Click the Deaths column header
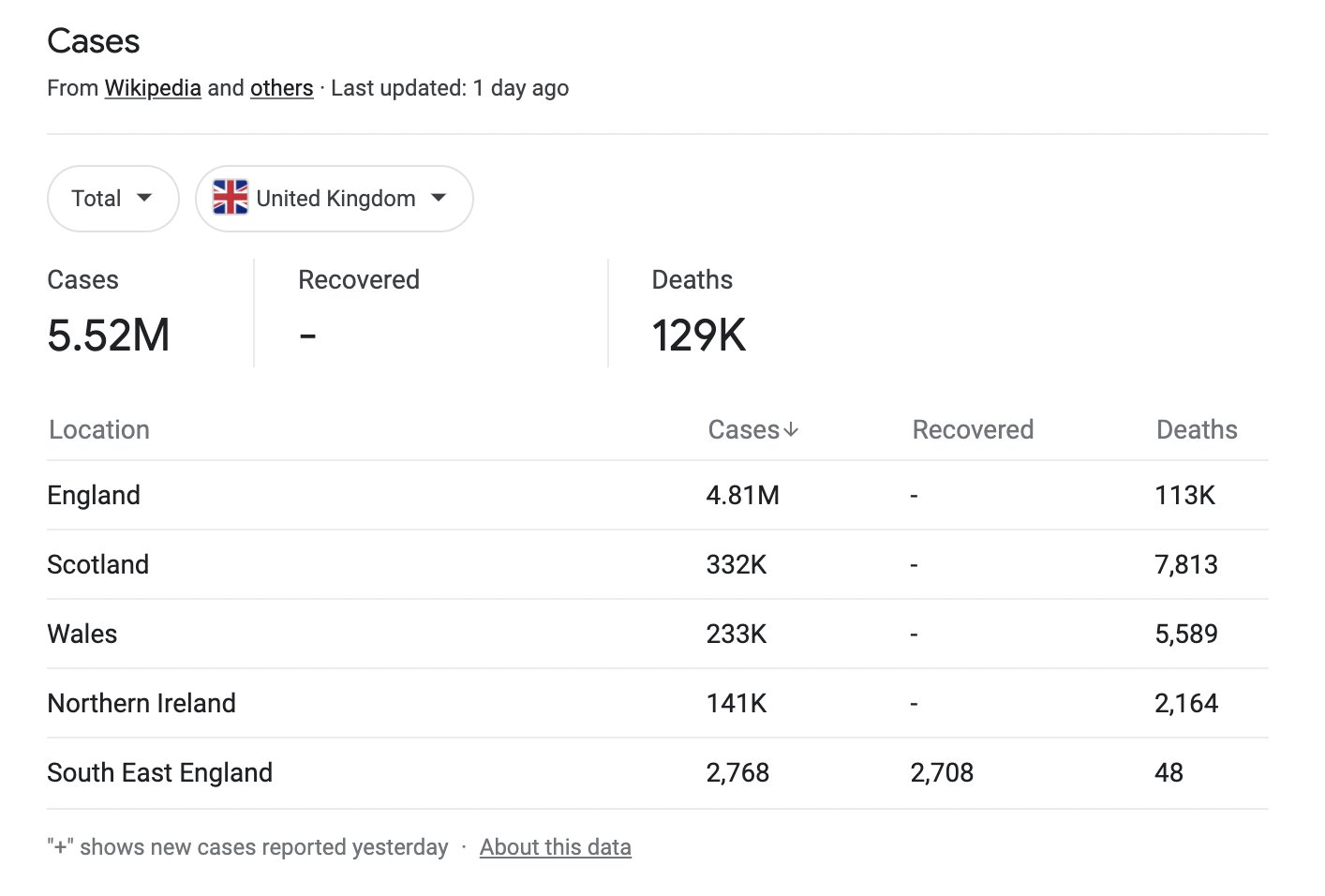 click(1197, 430)
